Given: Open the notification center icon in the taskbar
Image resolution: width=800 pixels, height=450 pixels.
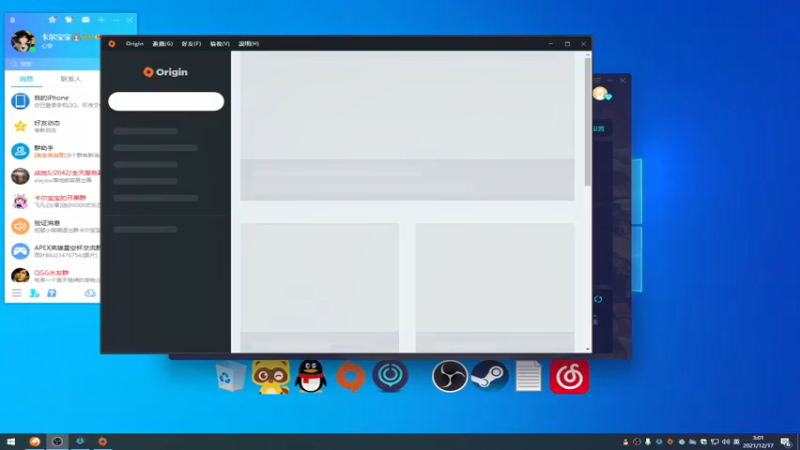Looking at the screenshot, I should pyautogui.click(x=786, y=442).
